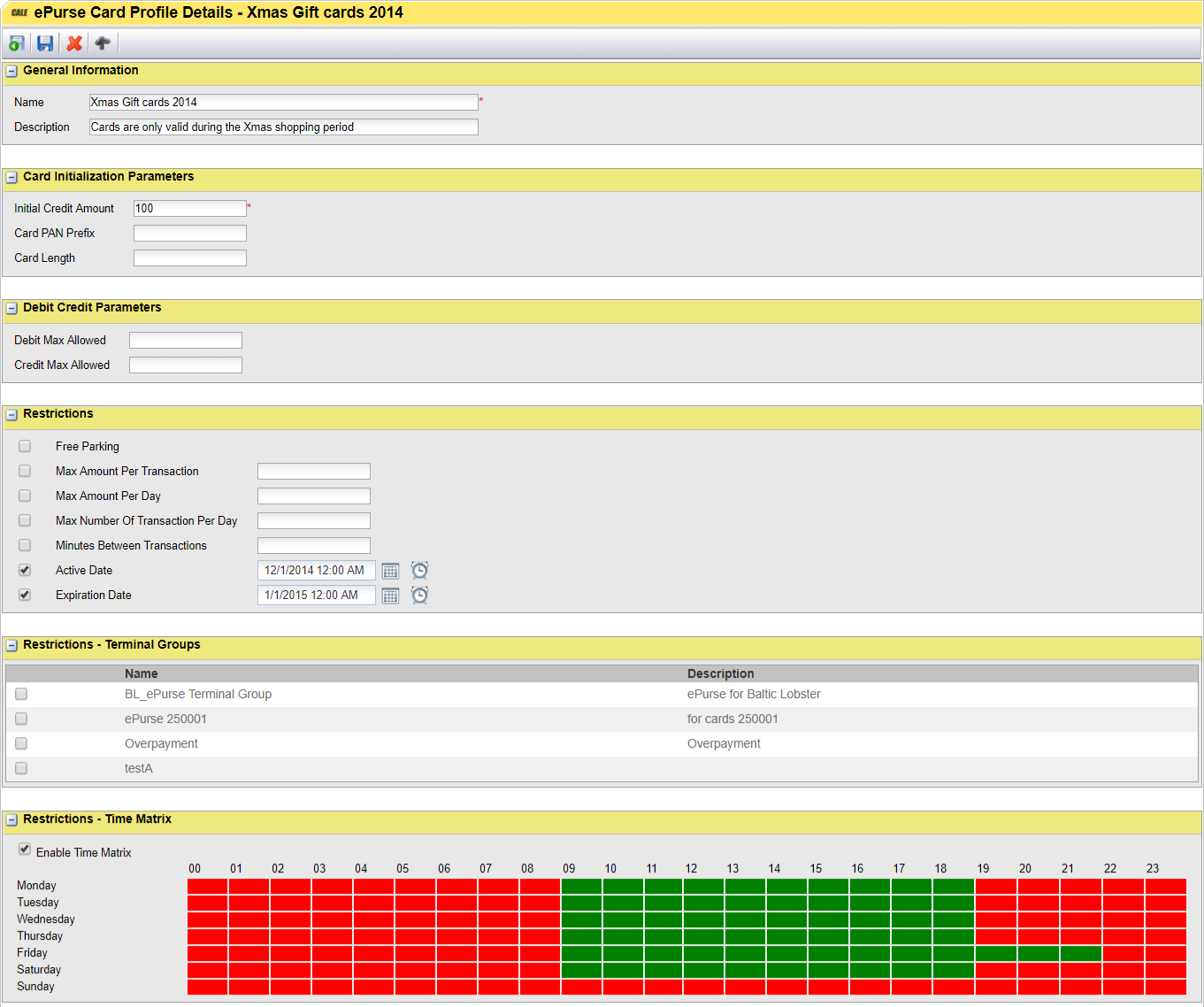Collapse the General Information section

click(12, 72)
